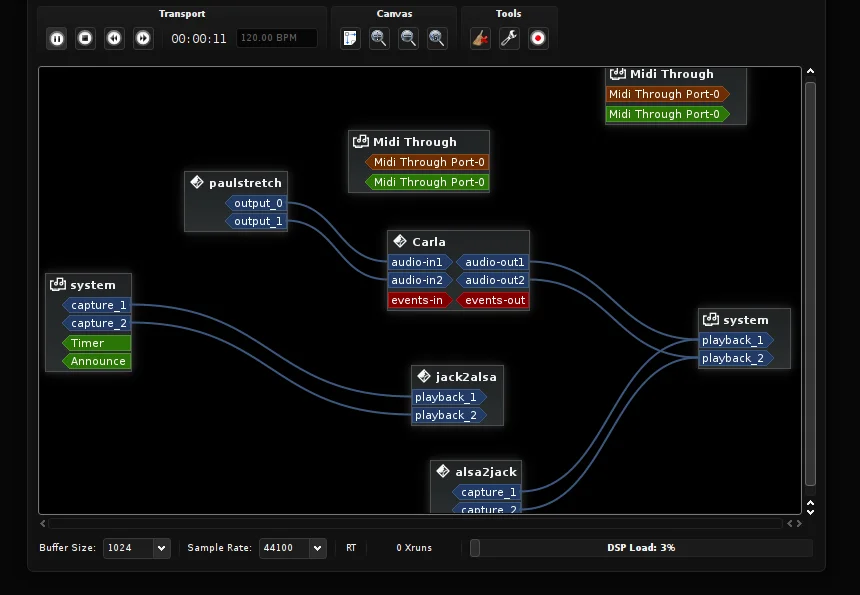Open settings with the wrench icon

click(509, 38)
